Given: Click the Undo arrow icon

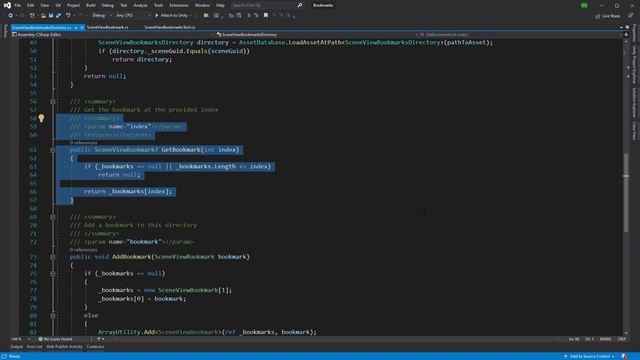Looking at the screenshot, I should tap(68, 16).
